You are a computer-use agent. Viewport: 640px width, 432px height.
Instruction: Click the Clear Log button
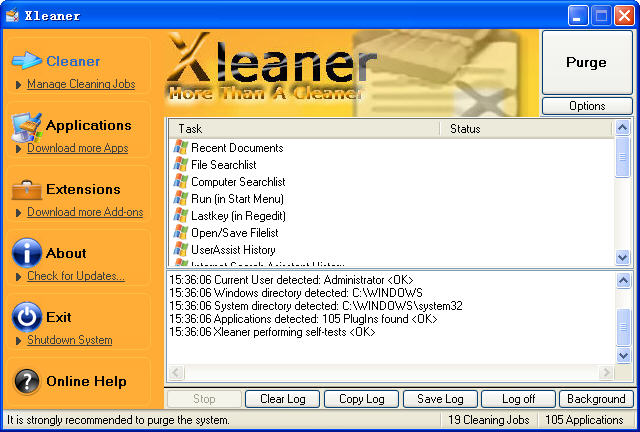tap(282, 399)
